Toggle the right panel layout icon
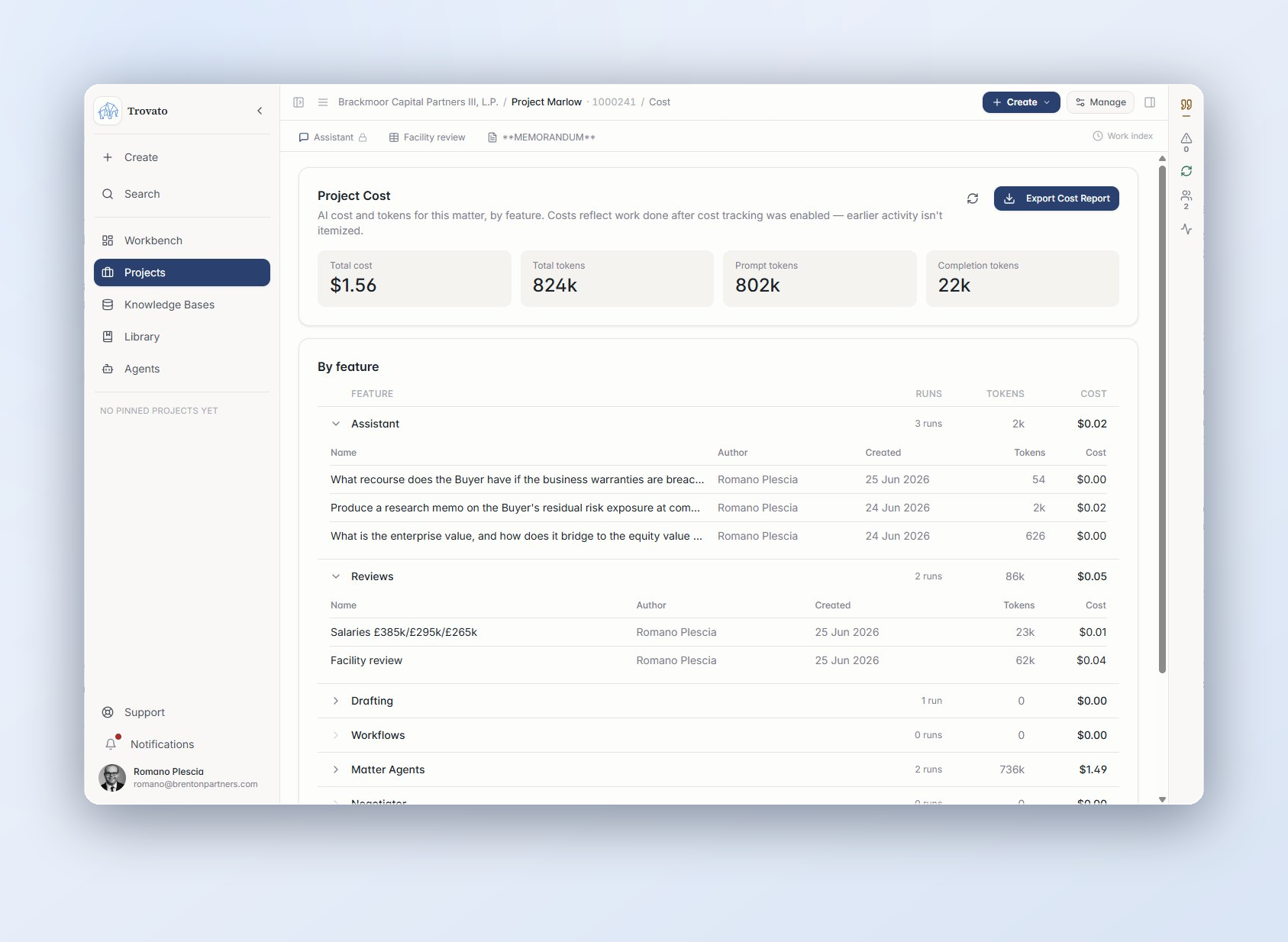The width and height of the screenshot is (1288, 942). [1150, 102]
